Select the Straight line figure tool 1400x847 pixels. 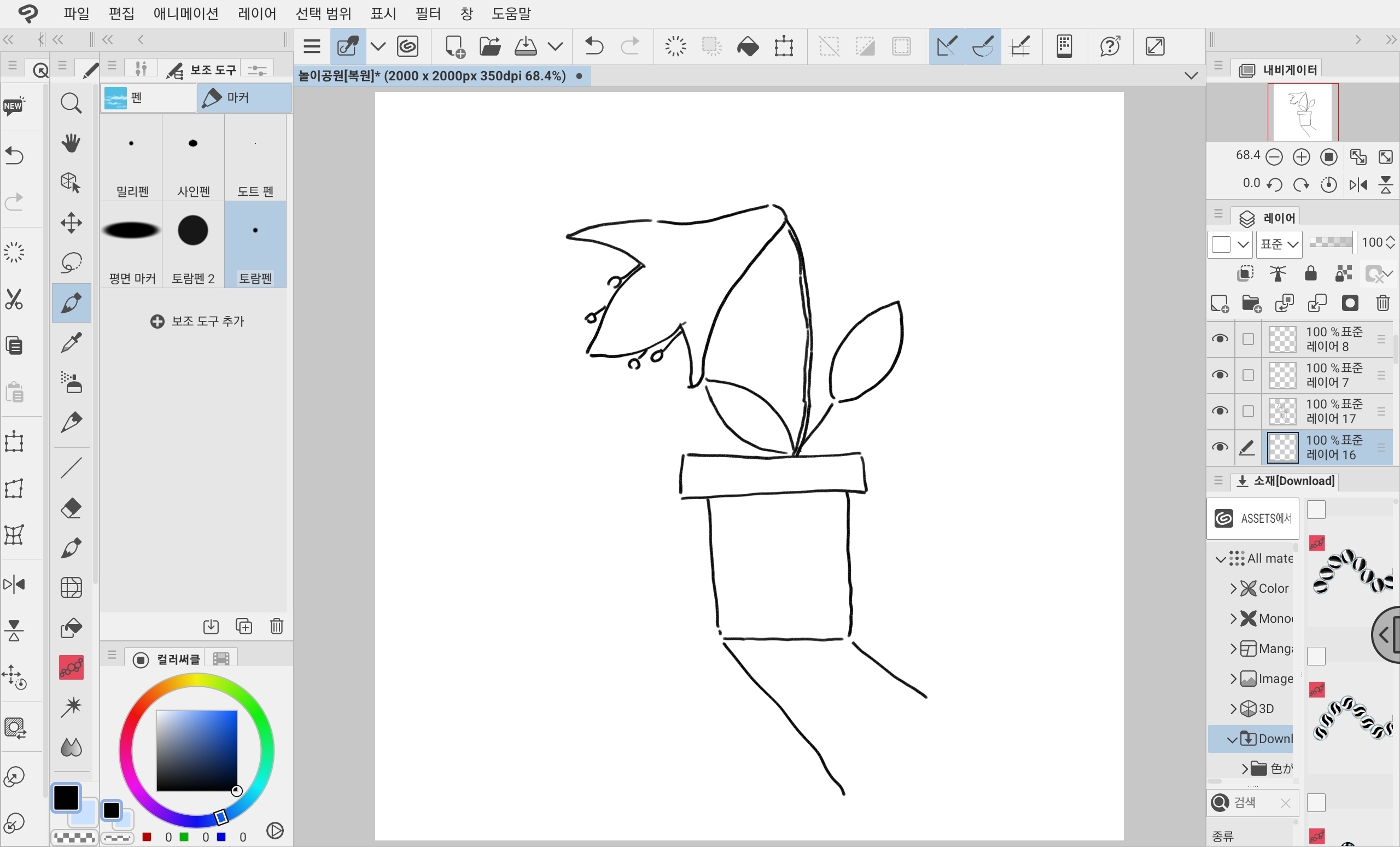click(71, 468)
